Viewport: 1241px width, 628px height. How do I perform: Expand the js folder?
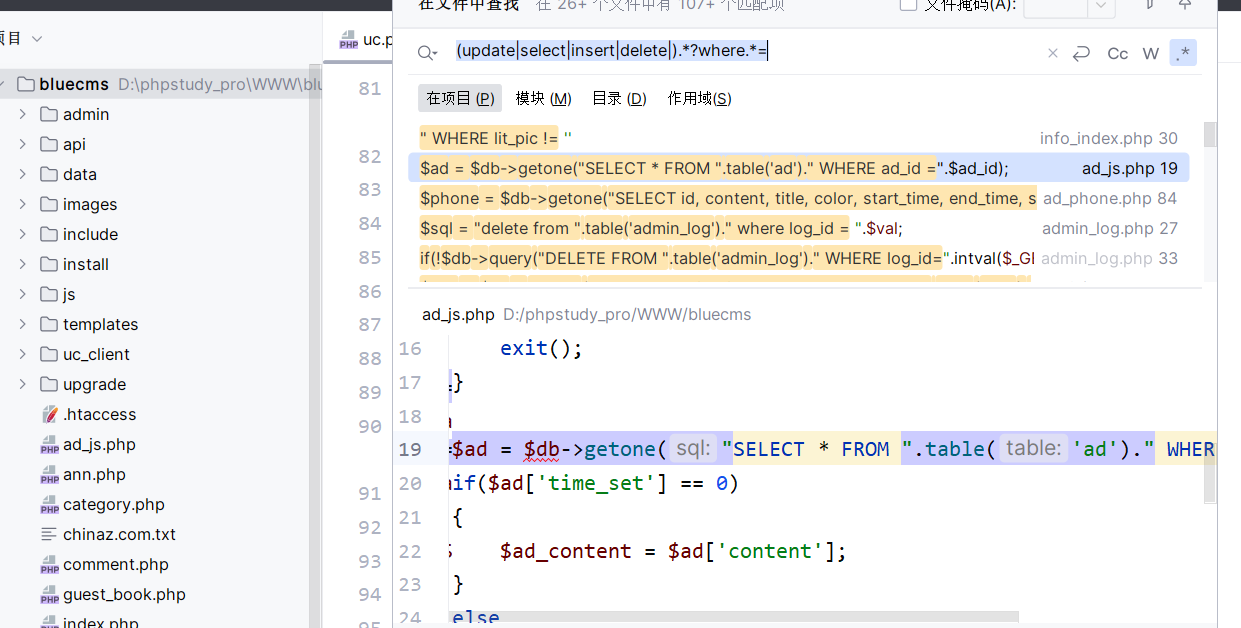click(22, 294)
